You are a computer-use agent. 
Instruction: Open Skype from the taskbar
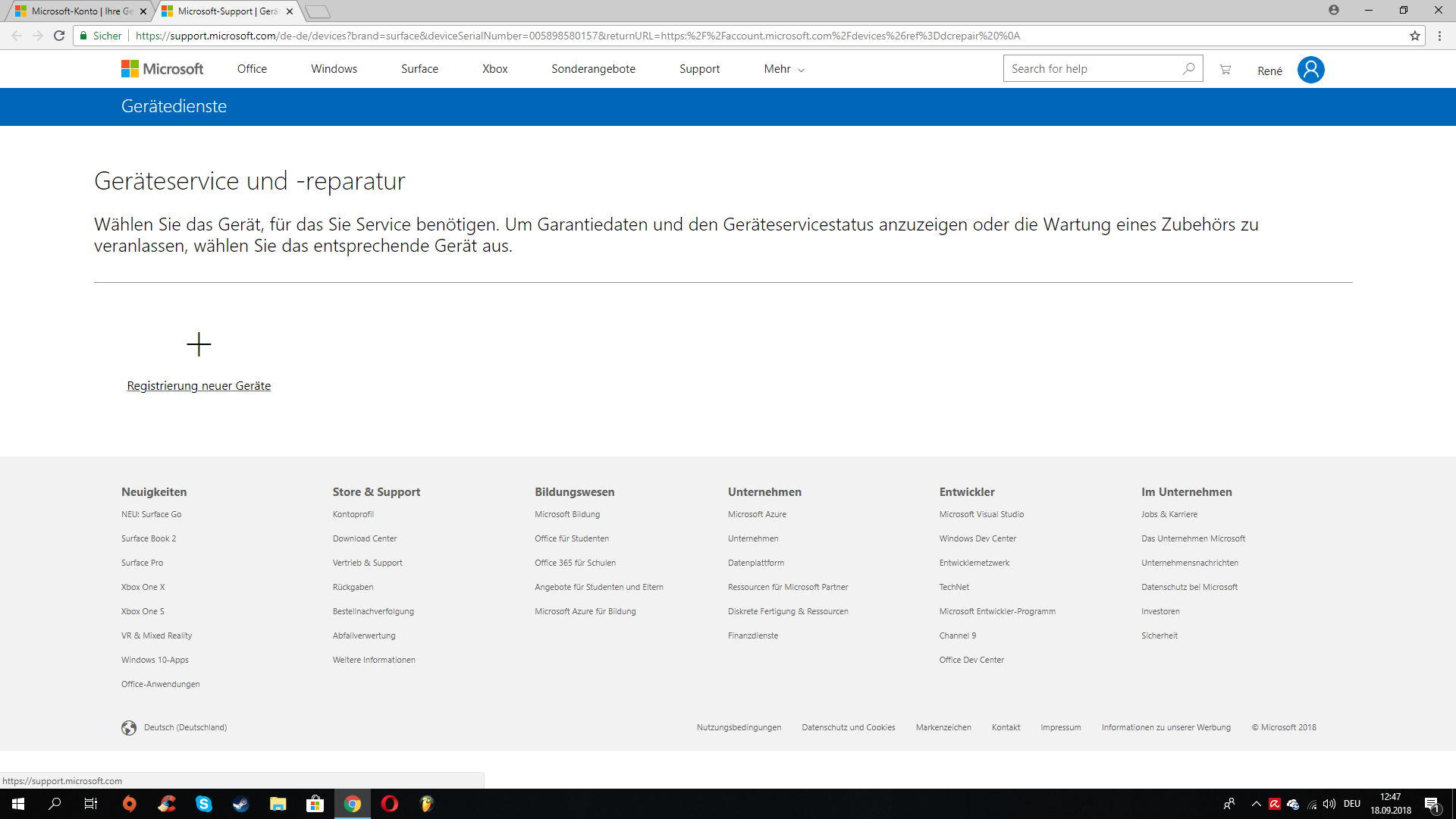(204, 804)
